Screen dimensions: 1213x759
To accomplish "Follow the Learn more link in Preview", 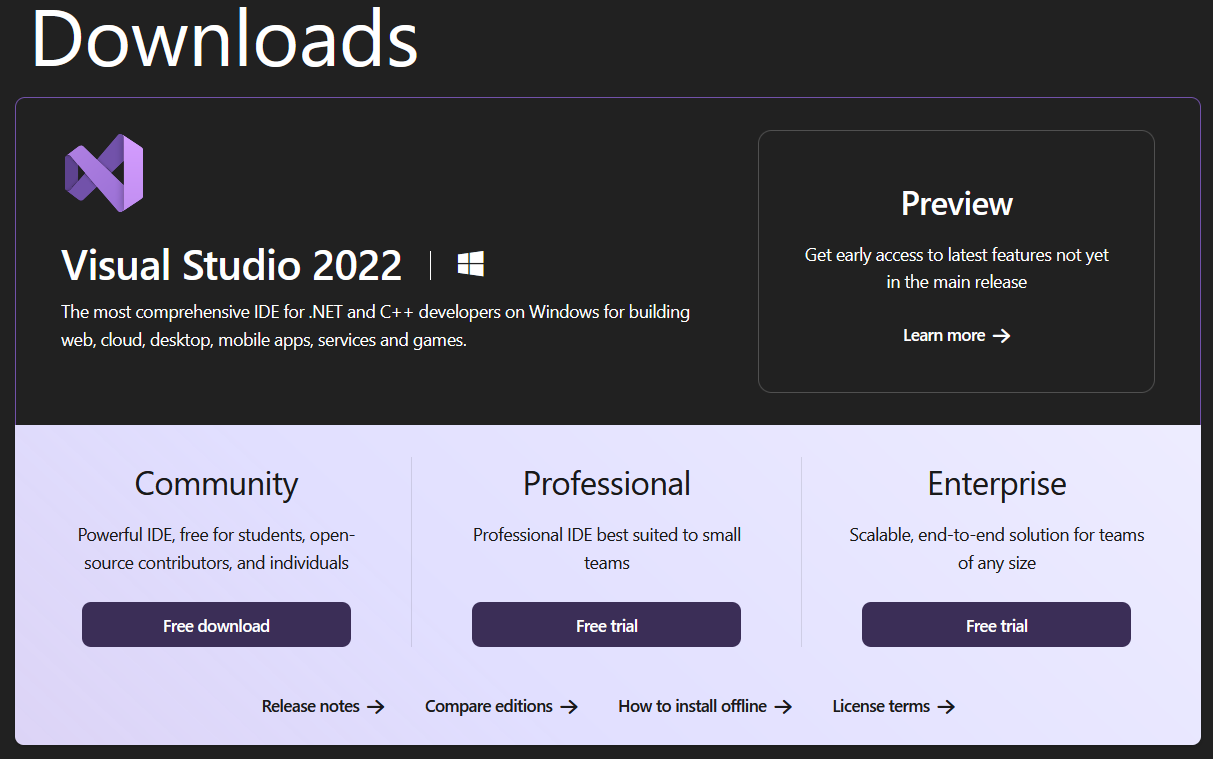I will point(944,335).
